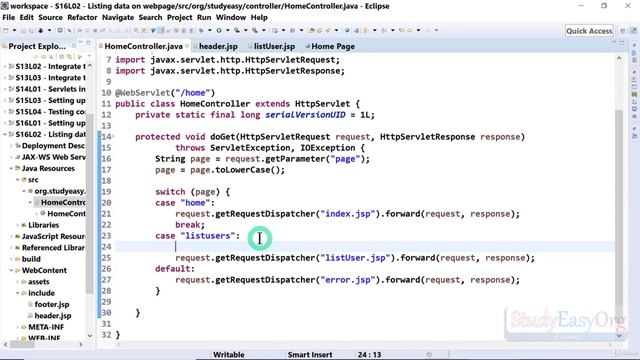Click the Coverage run toolbar icon
640x360 pixels.
click(x=237, y=30)
